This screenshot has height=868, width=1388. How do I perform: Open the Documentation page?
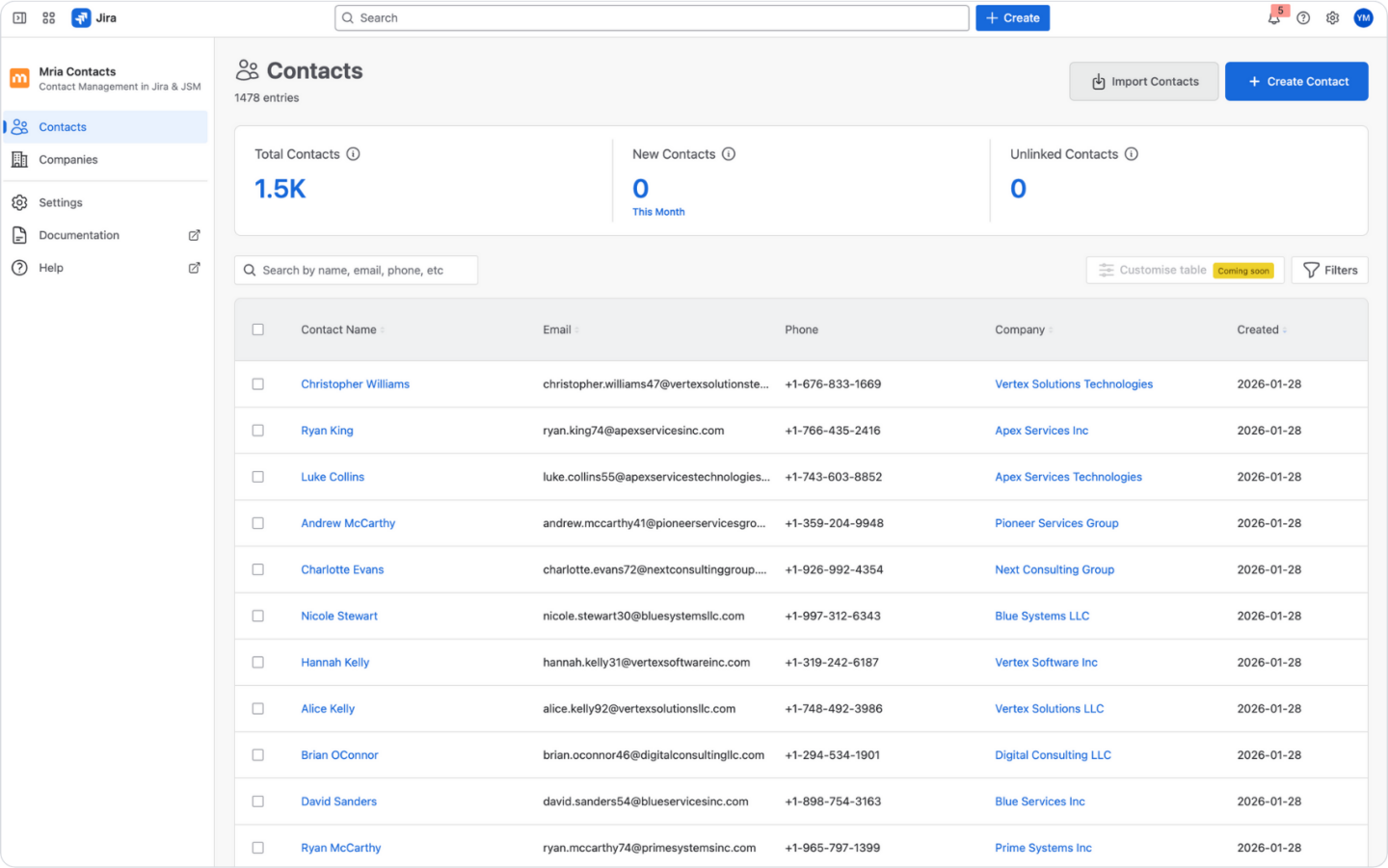coord(78,234)
